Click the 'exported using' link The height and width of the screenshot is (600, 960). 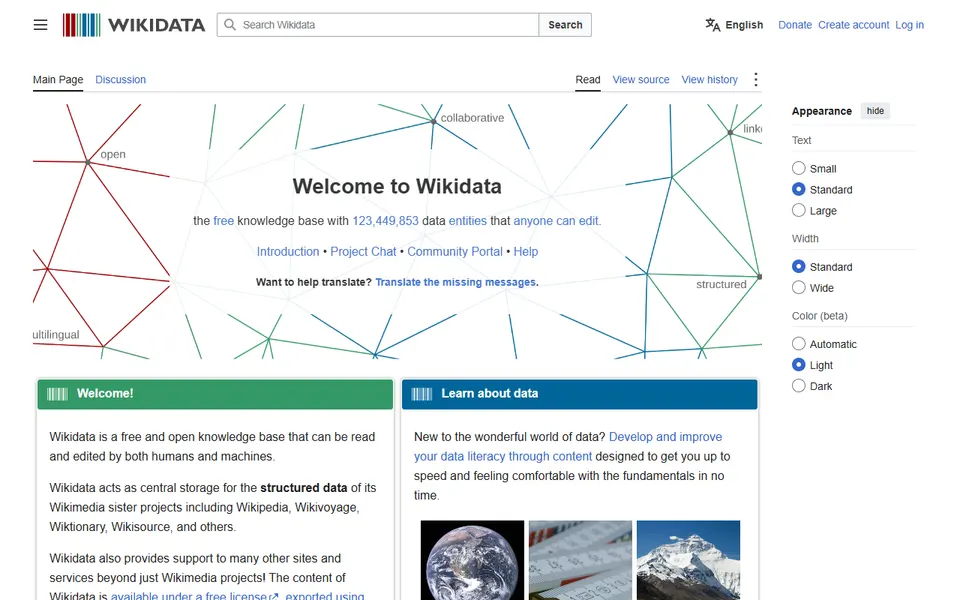tap(324, 596)
